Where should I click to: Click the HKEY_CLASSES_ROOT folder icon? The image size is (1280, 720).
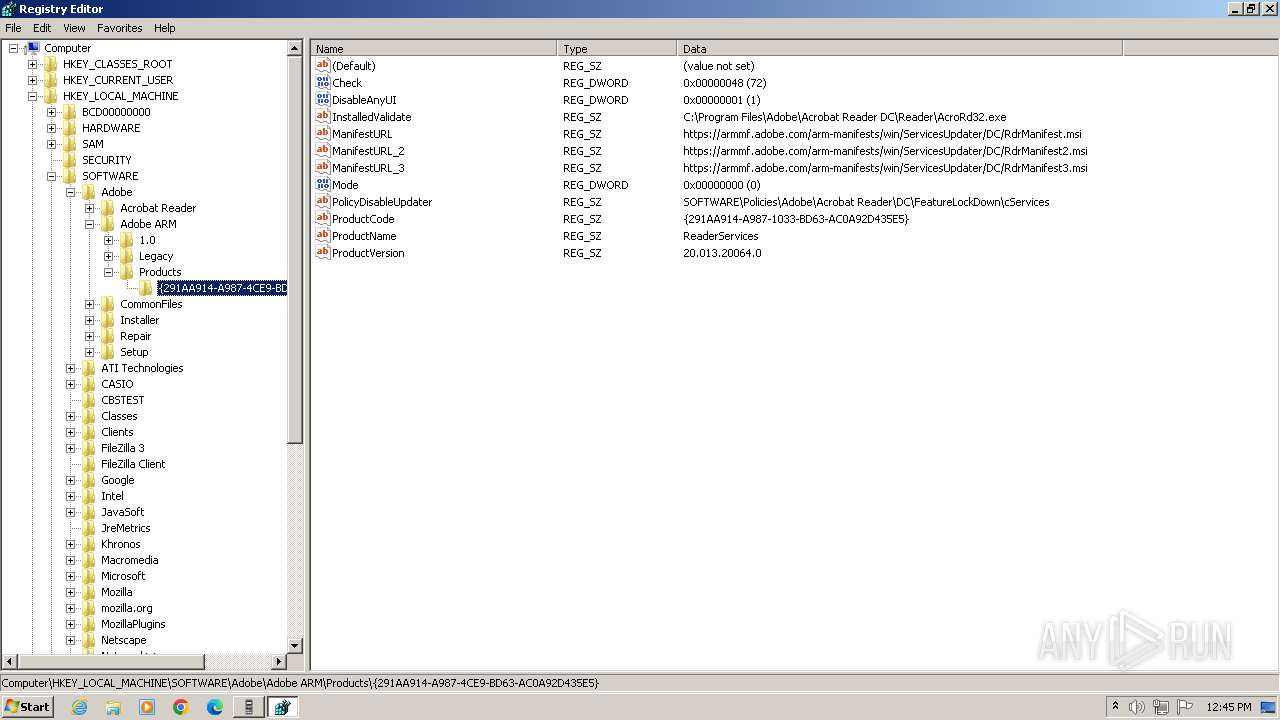(x=51, y=64)
